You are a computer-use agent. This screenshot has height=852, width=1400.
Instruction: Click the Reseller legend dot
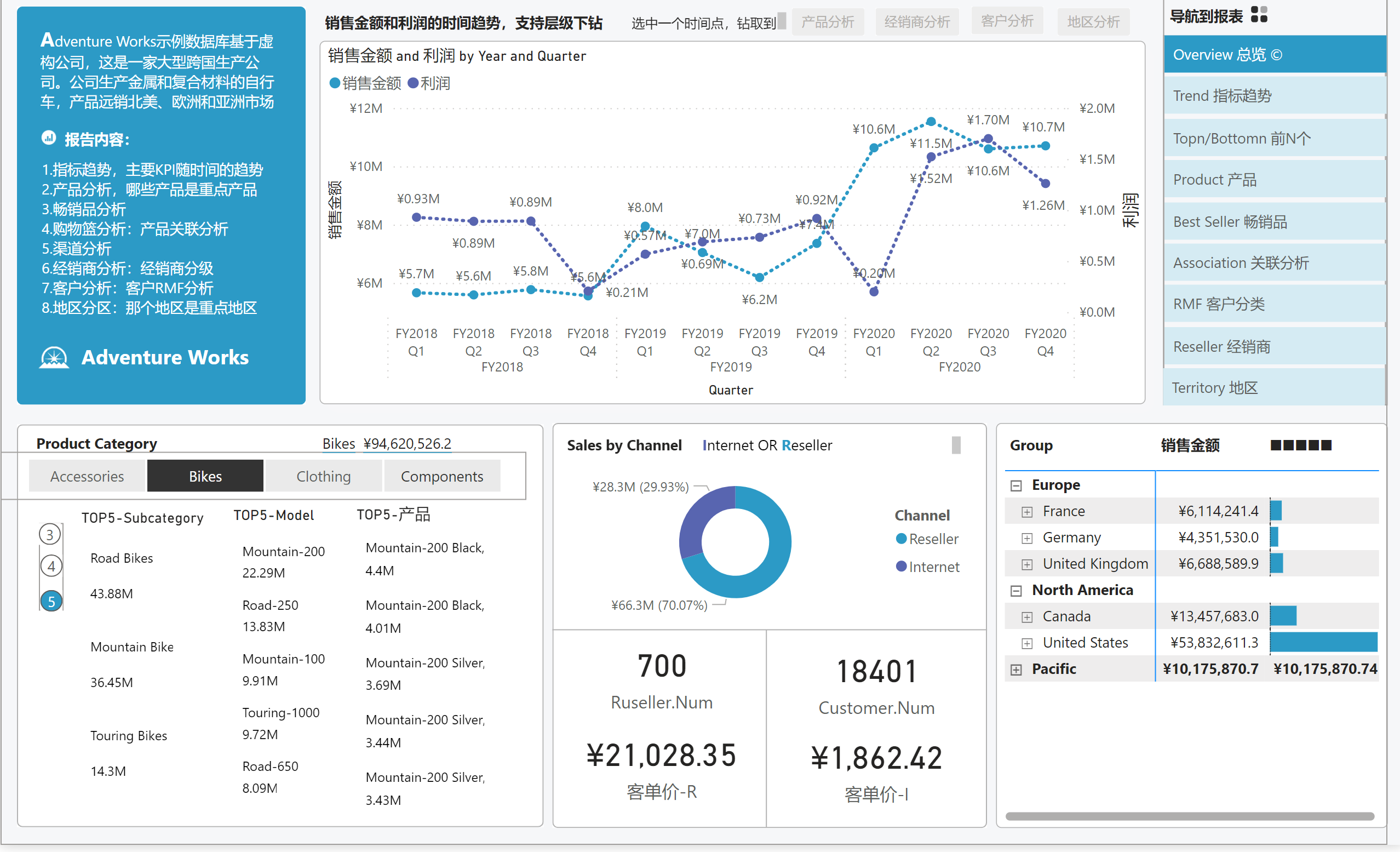[x=900, y=538]
